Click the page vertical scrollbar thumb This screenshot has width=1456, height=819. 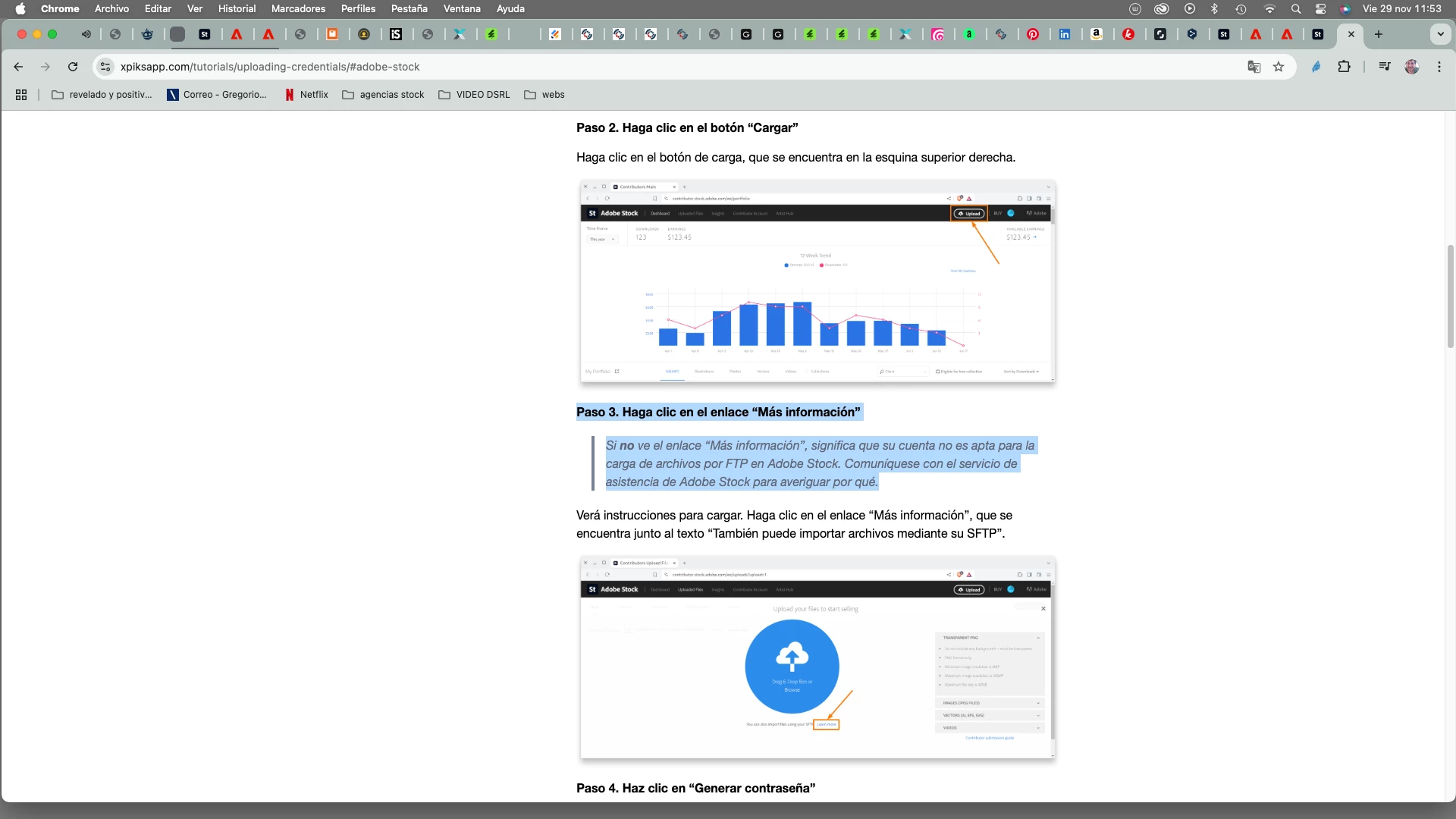click(1450, 296)
